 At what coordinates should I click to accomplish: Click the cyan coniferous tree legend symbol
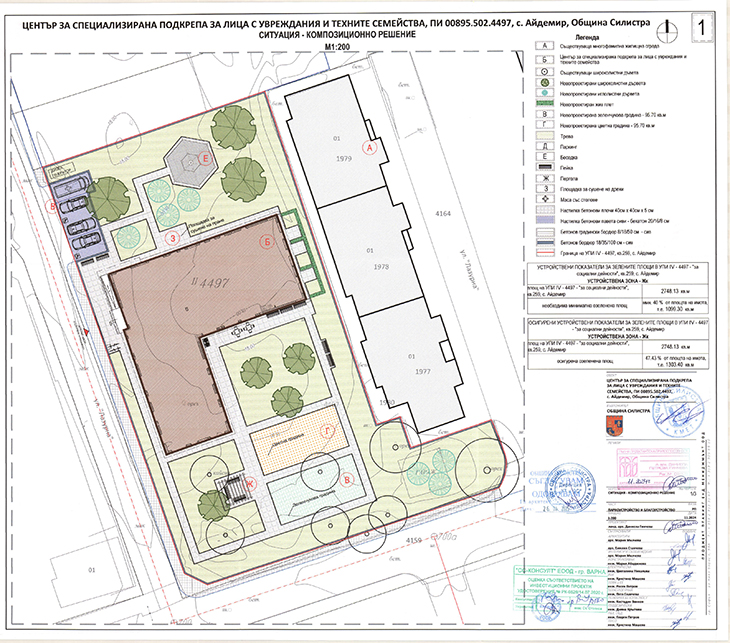pyautogui.click(x=543, y=93)
